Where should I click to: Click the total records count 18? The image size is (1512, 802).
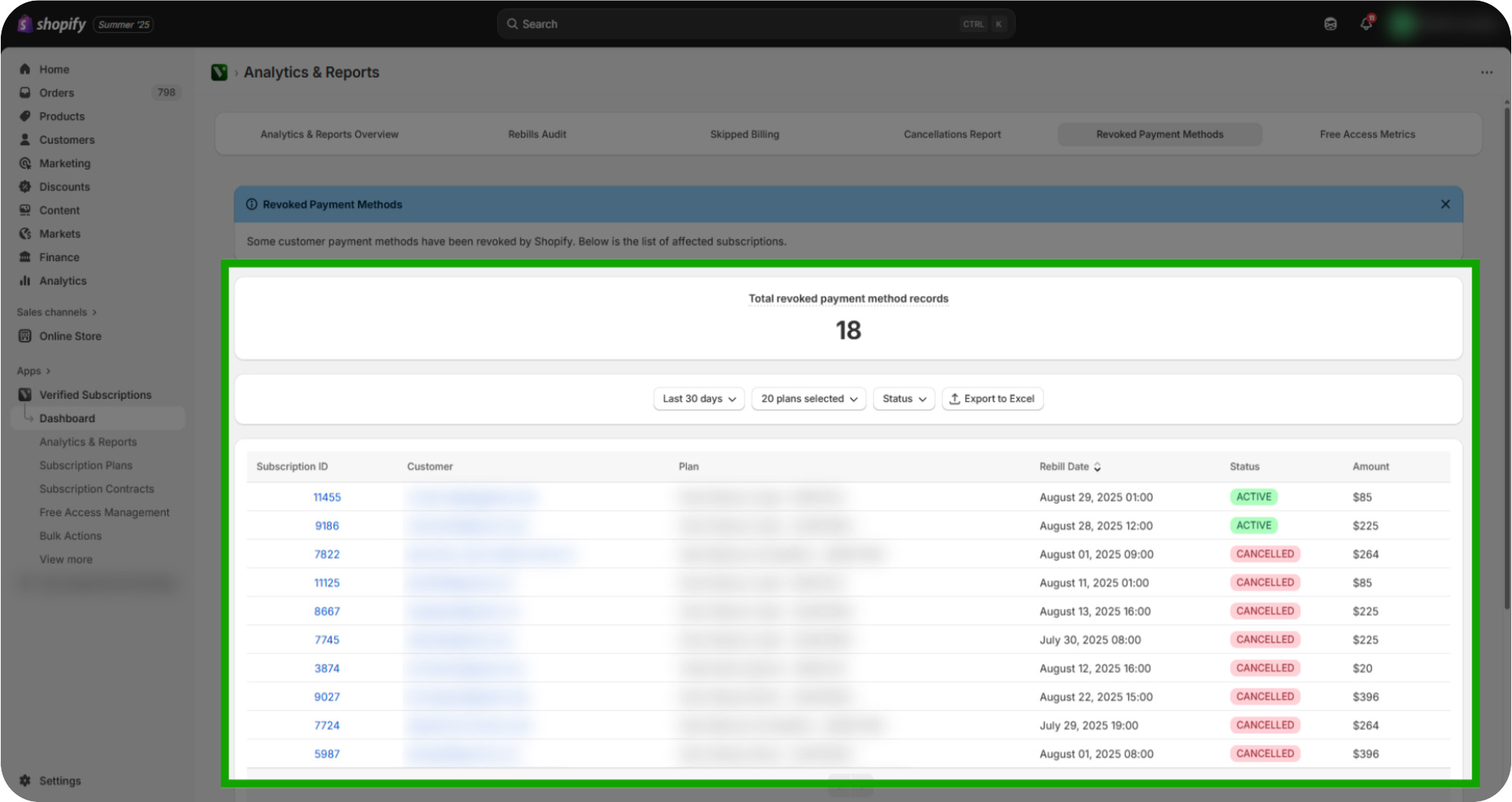(848, 330)
